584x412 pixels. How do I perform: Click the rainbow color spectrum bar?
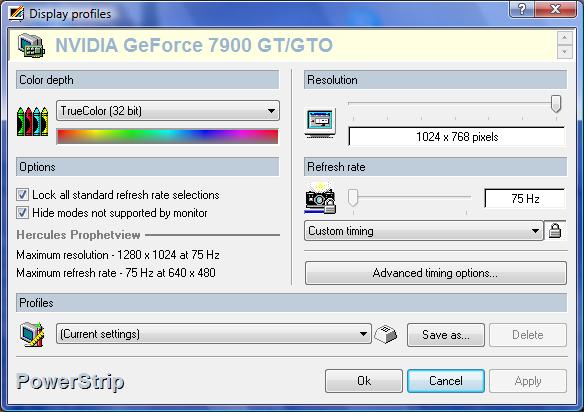point(168,136)
